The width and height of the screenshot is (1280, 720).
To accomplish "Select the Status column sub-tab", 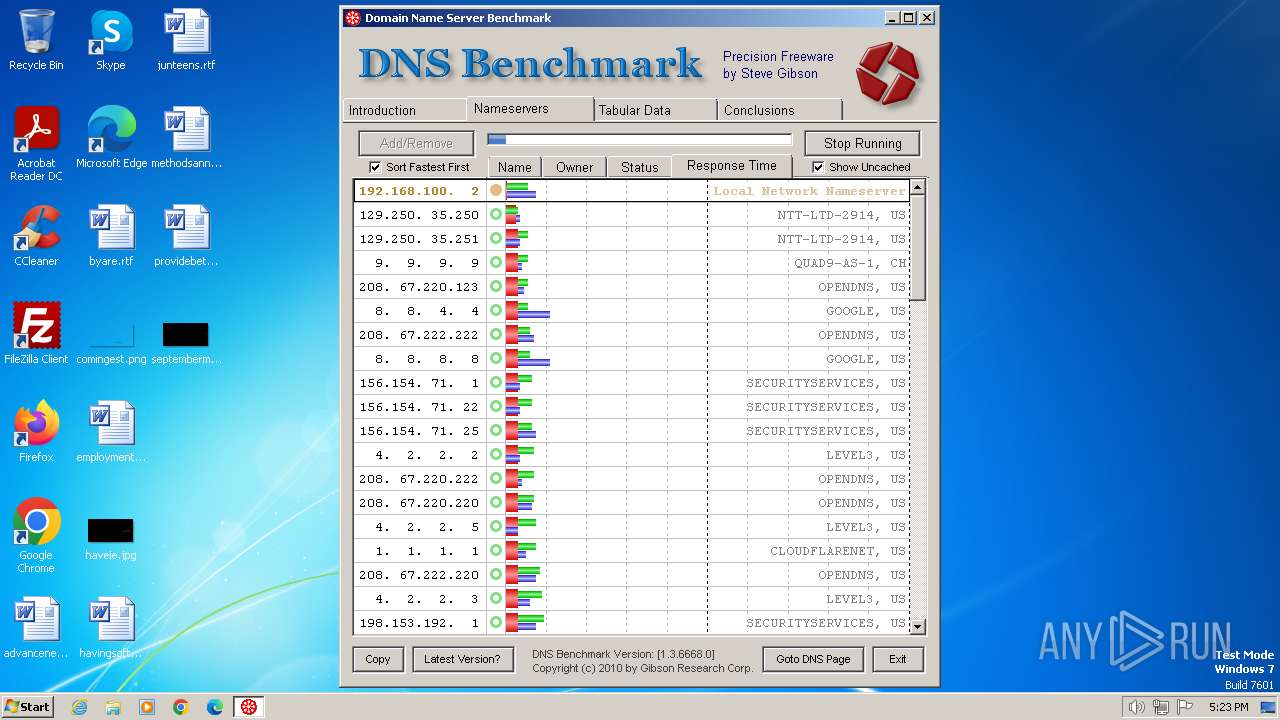I will coord(639,167).
